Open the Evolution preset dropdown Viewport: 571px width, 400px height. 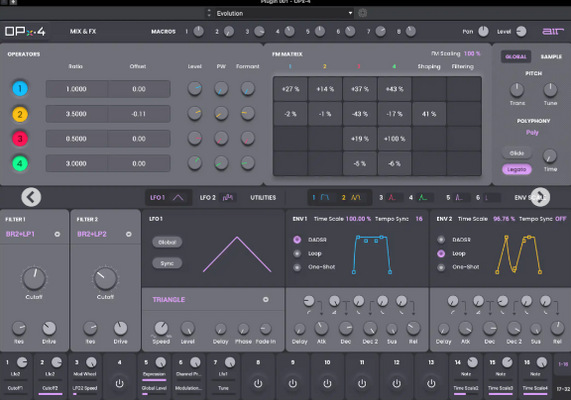284,13
